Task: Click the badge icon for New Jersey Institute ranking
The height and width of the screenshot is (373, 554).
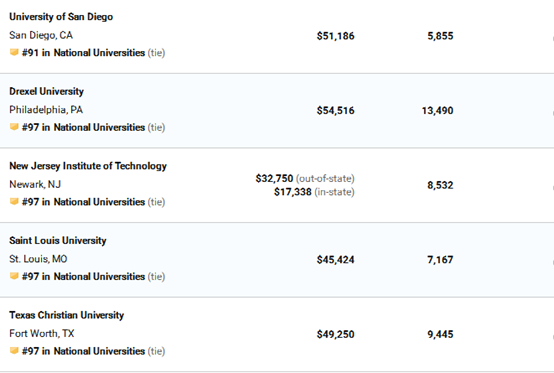Action: (14, 201)
